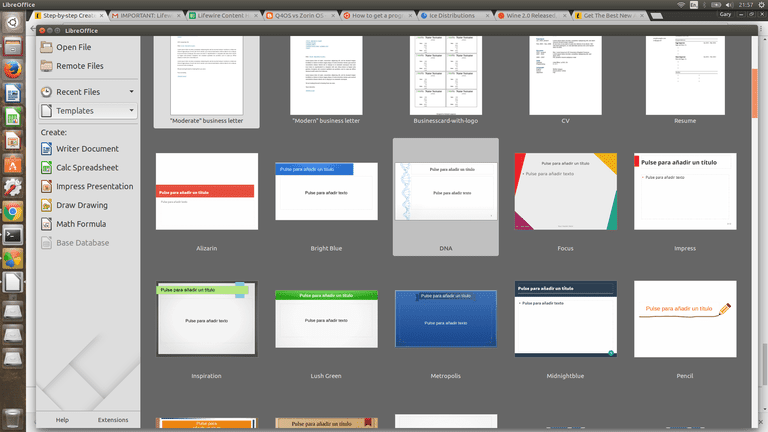Click the Open File folder icon
Screen dimensions: 768x432
47,47
